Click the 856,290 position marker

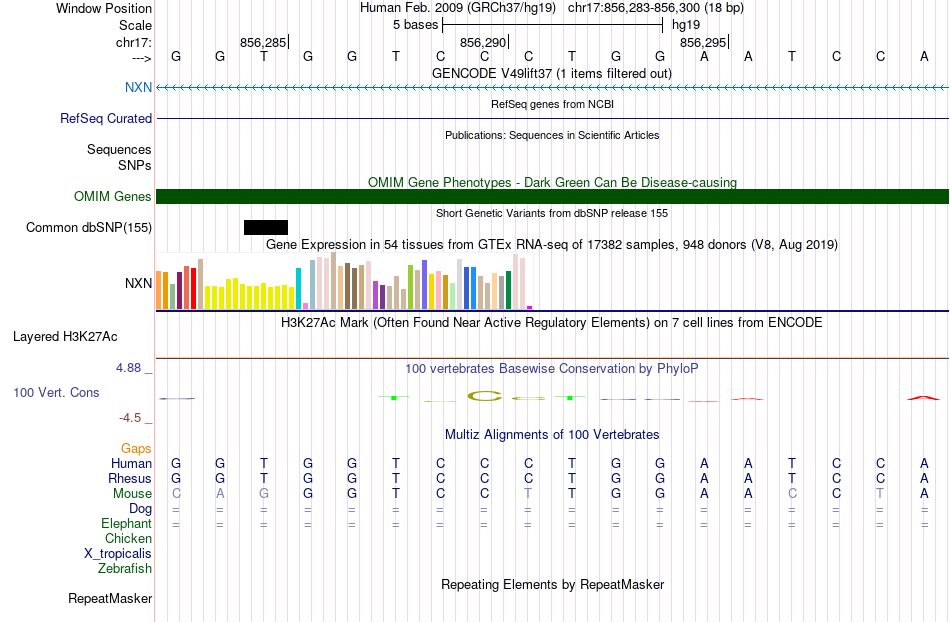click(483, 42)
